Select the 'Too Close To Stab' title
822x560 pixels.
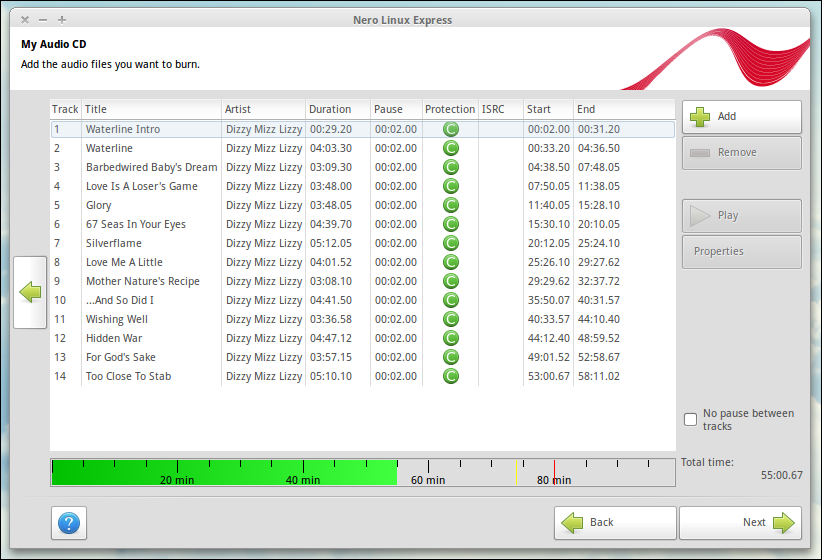click(x=128, y=376)
